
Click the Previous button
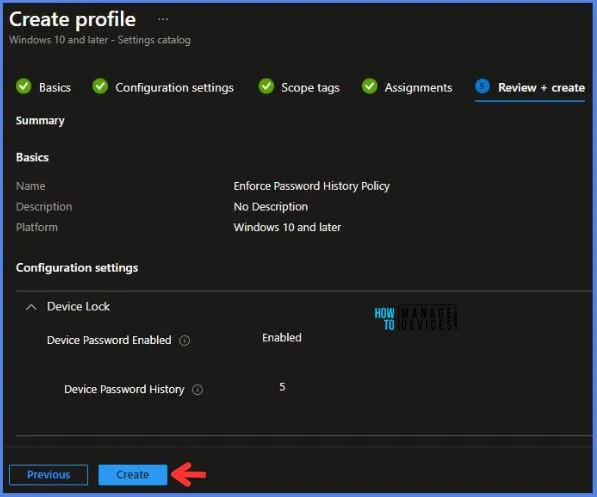(48, 475)
